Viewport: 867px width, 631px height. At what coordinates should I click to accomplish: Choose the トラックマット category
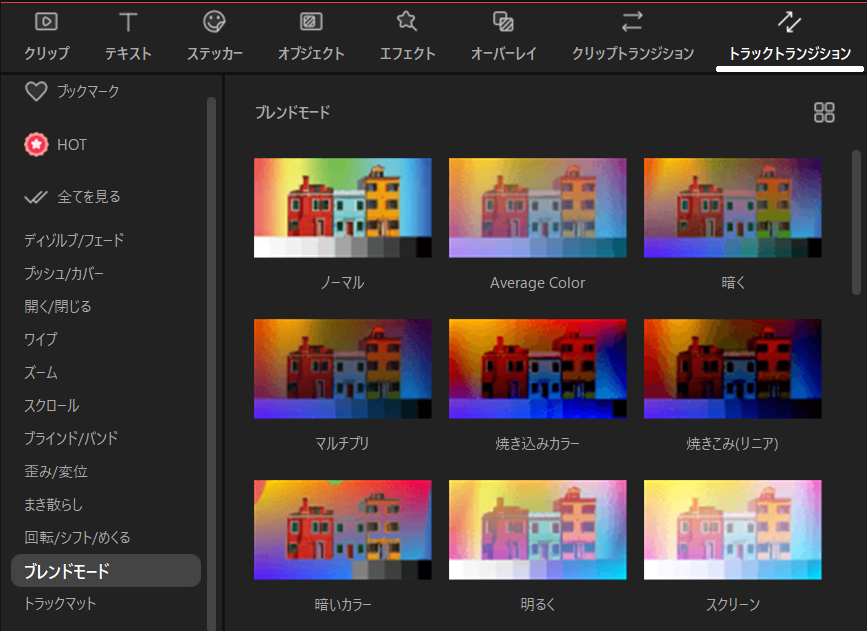(x=60, y=603)
